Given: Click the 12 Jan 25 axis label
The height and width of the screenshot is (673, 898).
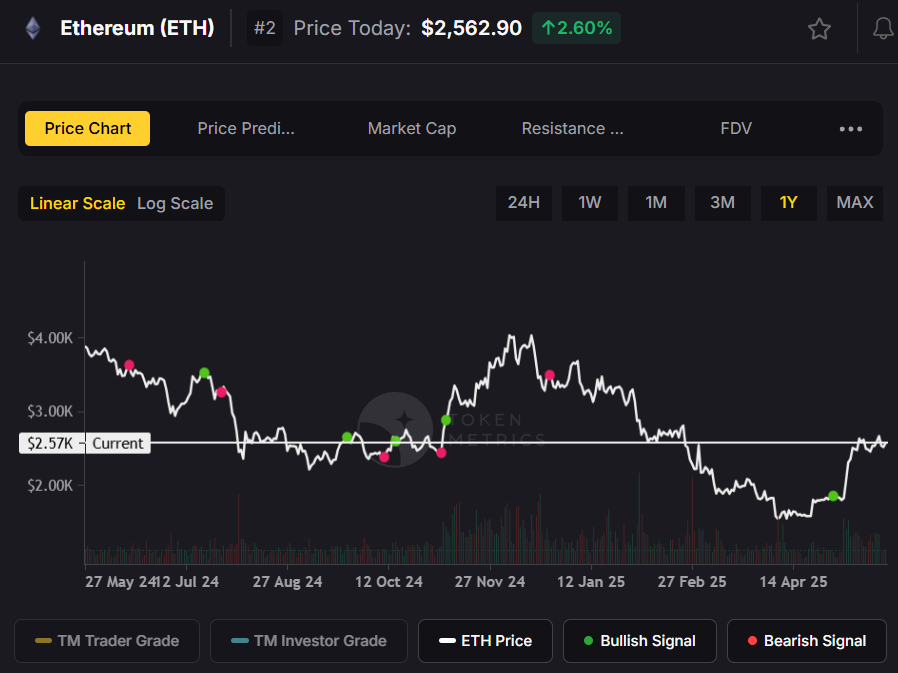Looking at the screenshot, I should click(591, 582).
